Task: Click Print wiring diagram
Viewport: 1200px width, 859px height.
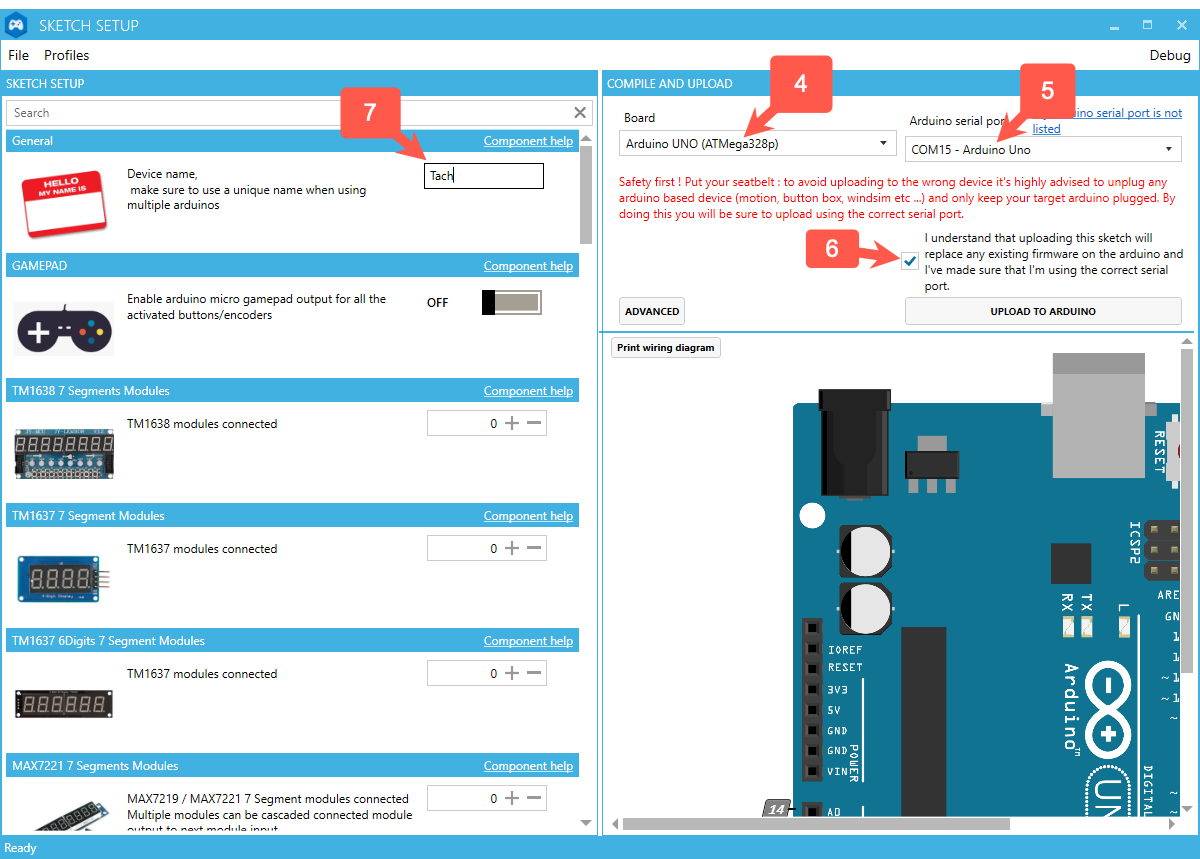Action: point(666,348)
